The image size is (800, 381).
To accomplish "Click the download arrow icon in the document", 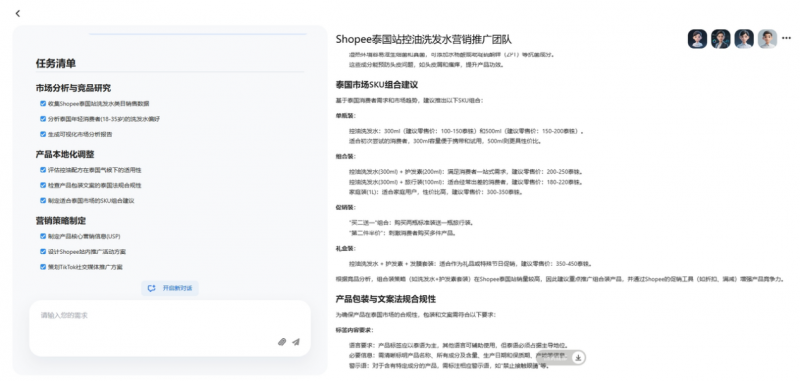I will tap(578, 358).
